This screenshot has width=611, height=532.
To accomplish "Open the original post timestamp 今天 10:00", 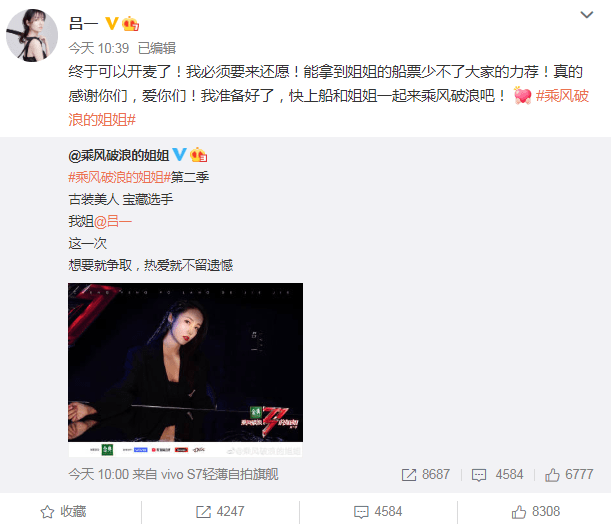I will (99, 474).
